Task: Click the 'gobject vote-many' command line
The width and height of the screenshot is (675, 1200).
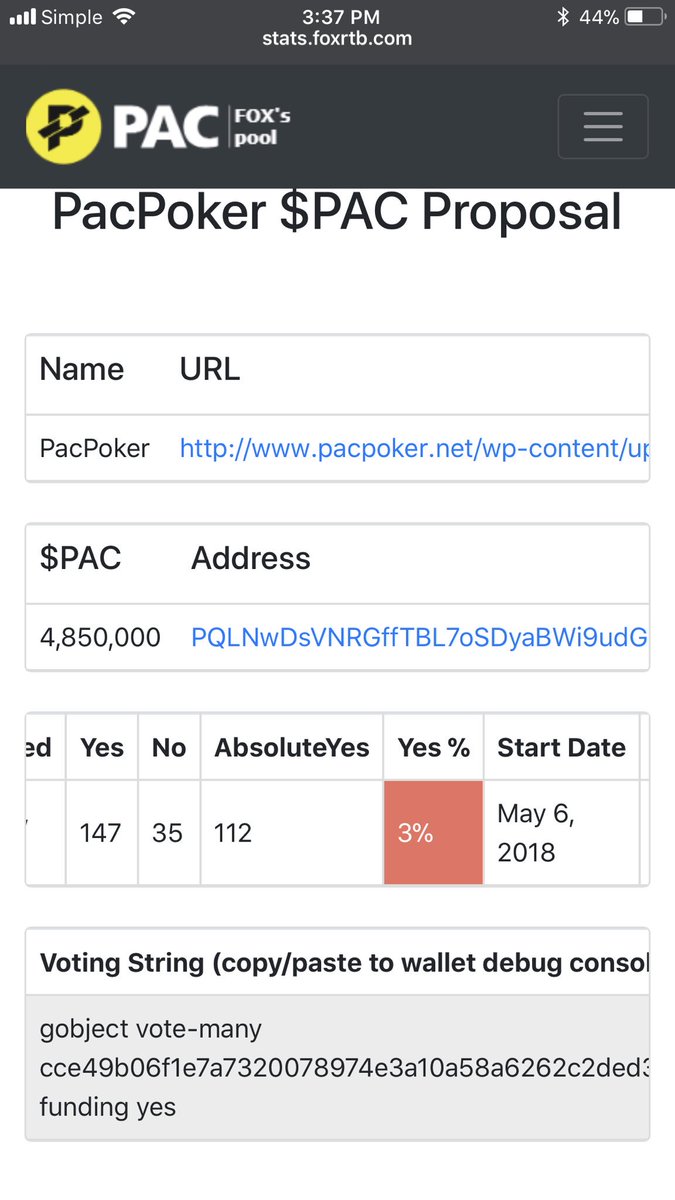Action: (x=151, y=1029)
